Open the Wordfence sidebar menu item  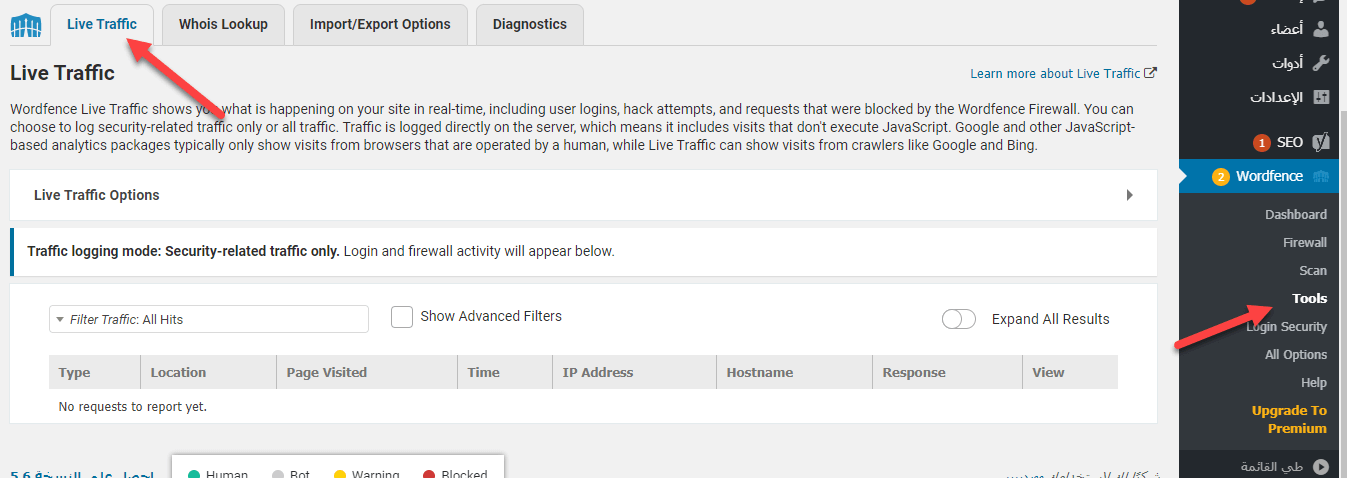click(1263, 176)
